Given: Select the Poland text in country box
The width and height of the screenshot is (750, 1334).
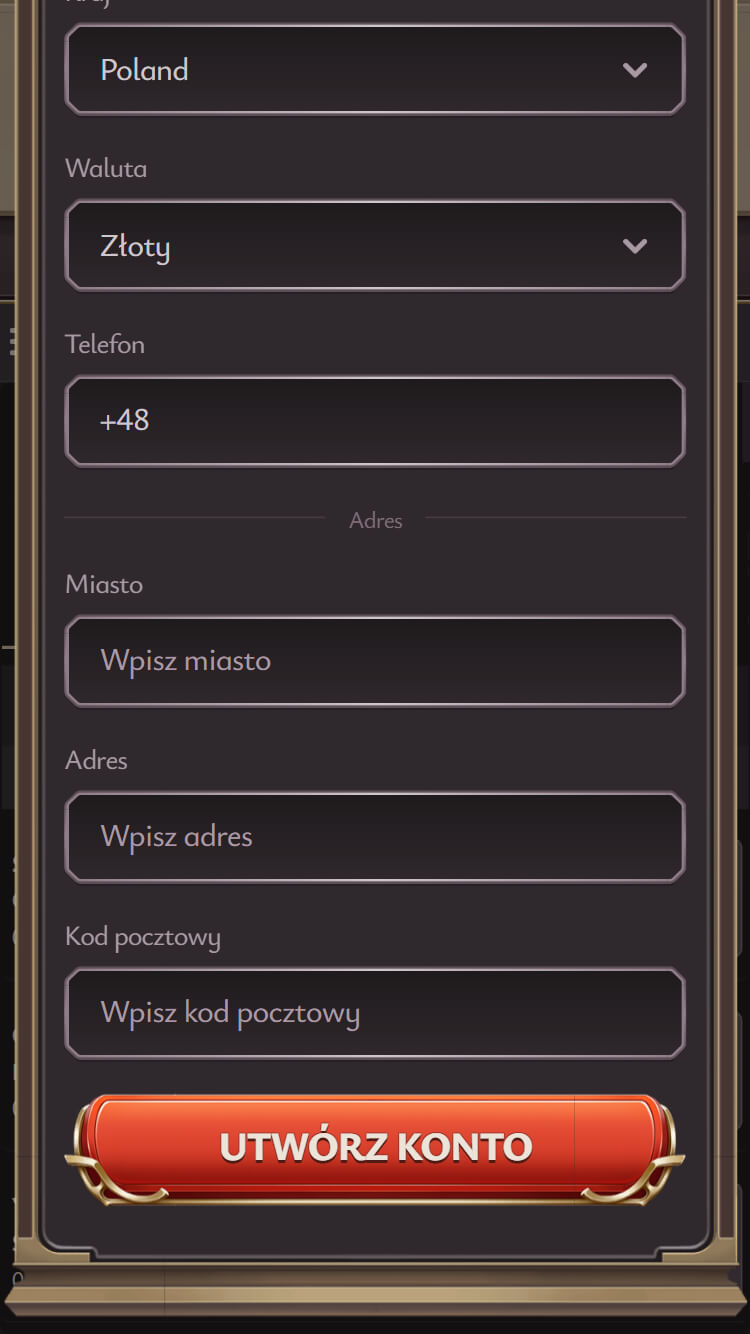Looking at the screenshot, I should (144, 70).
